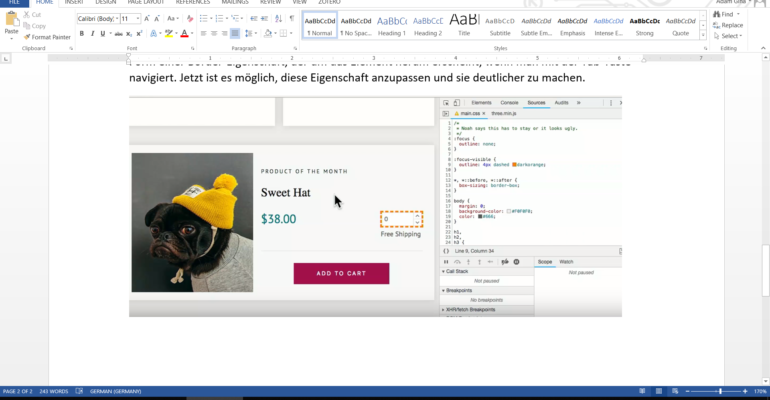Apply superscript formatting

139,33
